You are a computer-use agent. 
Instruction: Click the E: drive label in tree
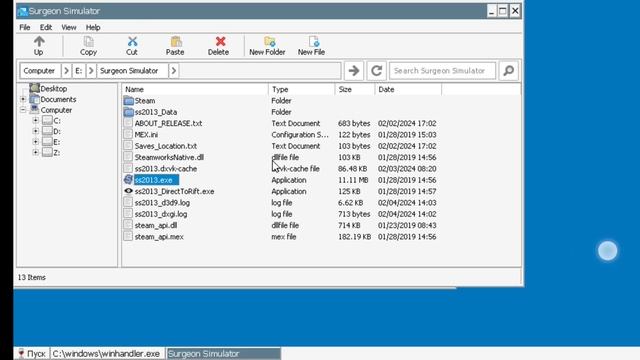click(x=57, y=142)
